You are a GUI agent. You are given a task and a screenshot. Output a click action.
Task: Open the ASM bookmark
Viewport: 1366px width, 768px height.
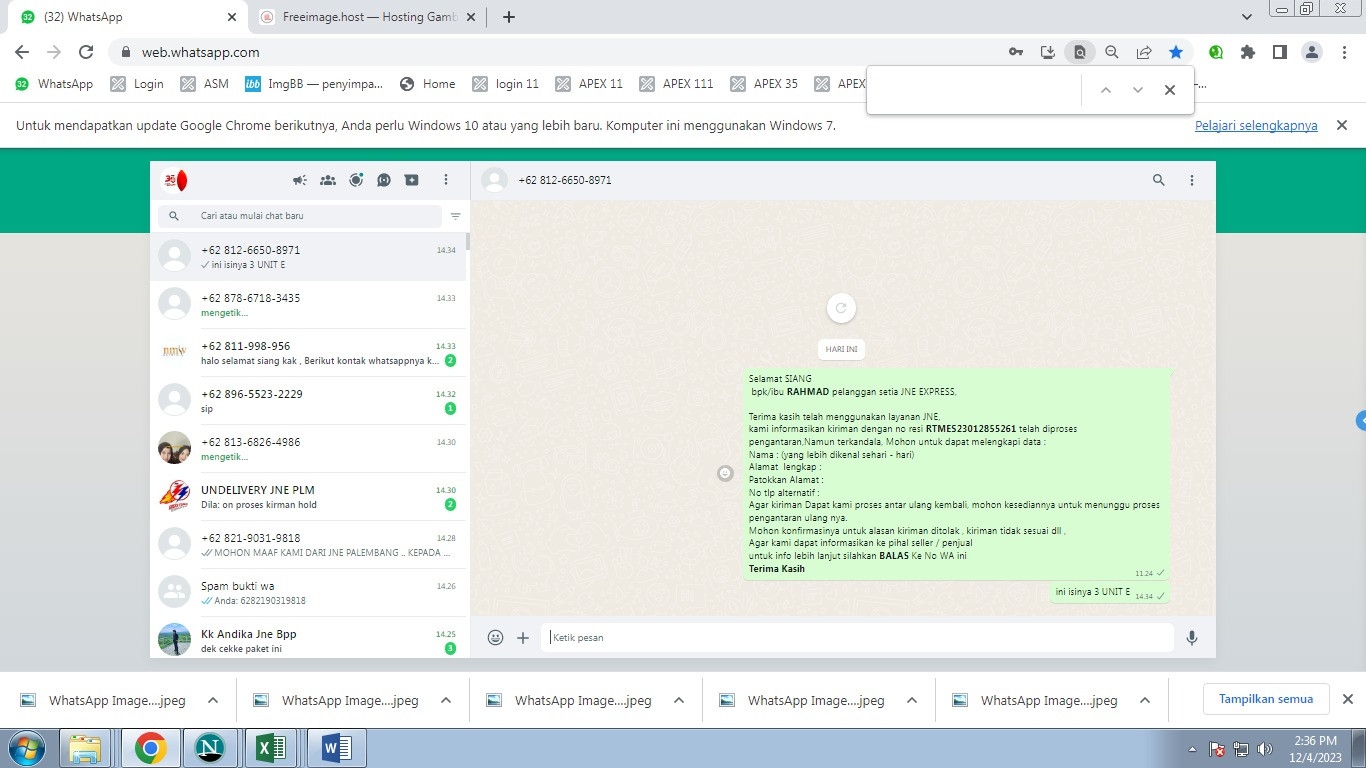click(x=205, y=84)
